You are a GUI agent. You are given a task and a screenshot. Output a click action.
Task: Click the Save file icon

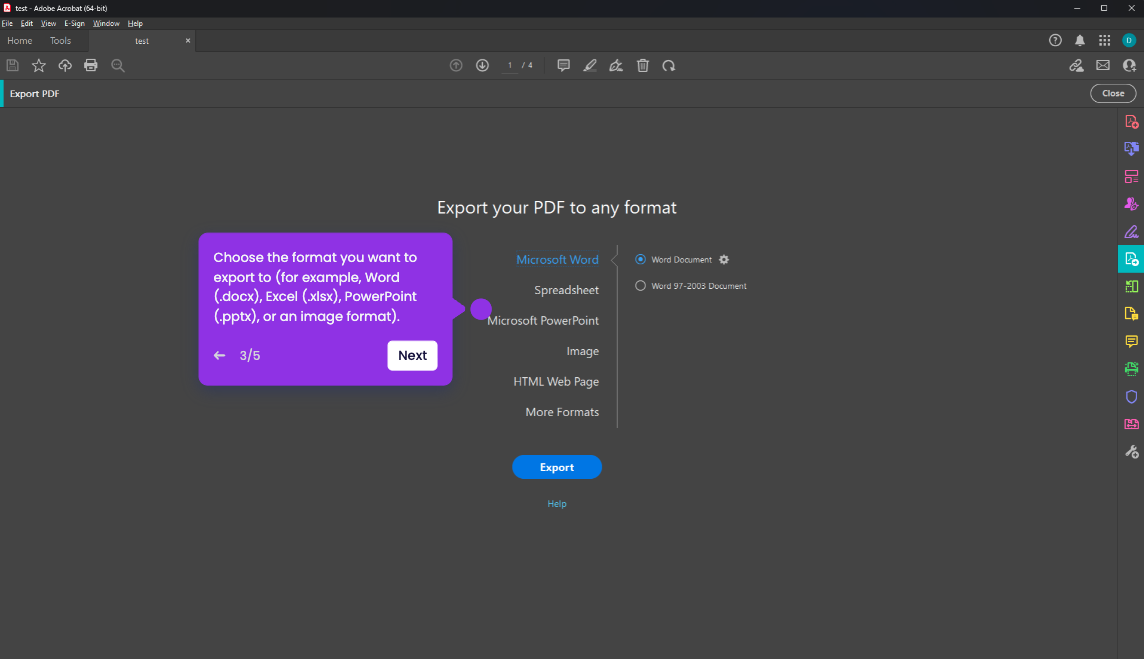point(12,66)
